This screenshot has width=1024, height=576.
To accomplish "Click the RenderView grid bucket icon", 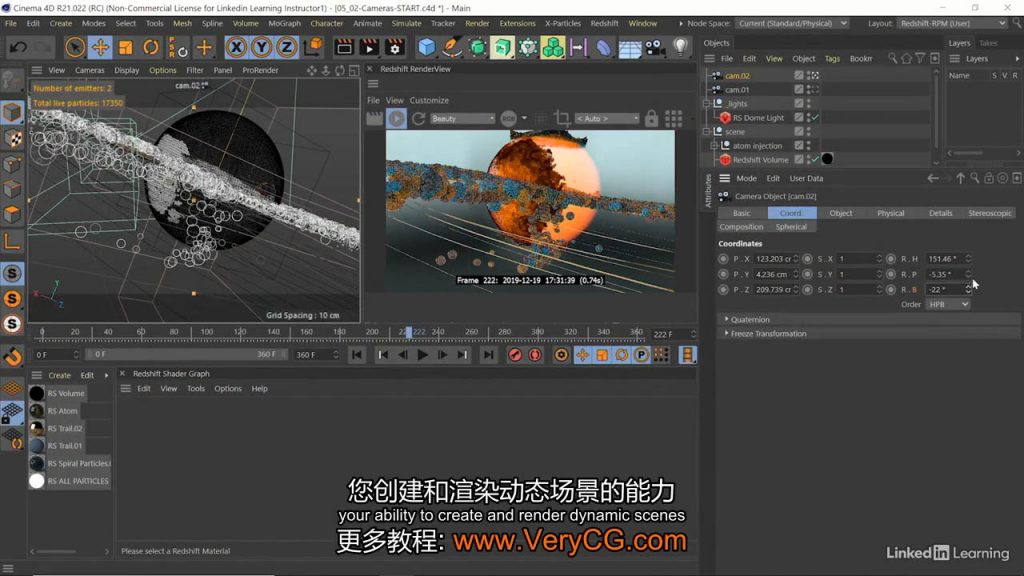I will (674, 118).
